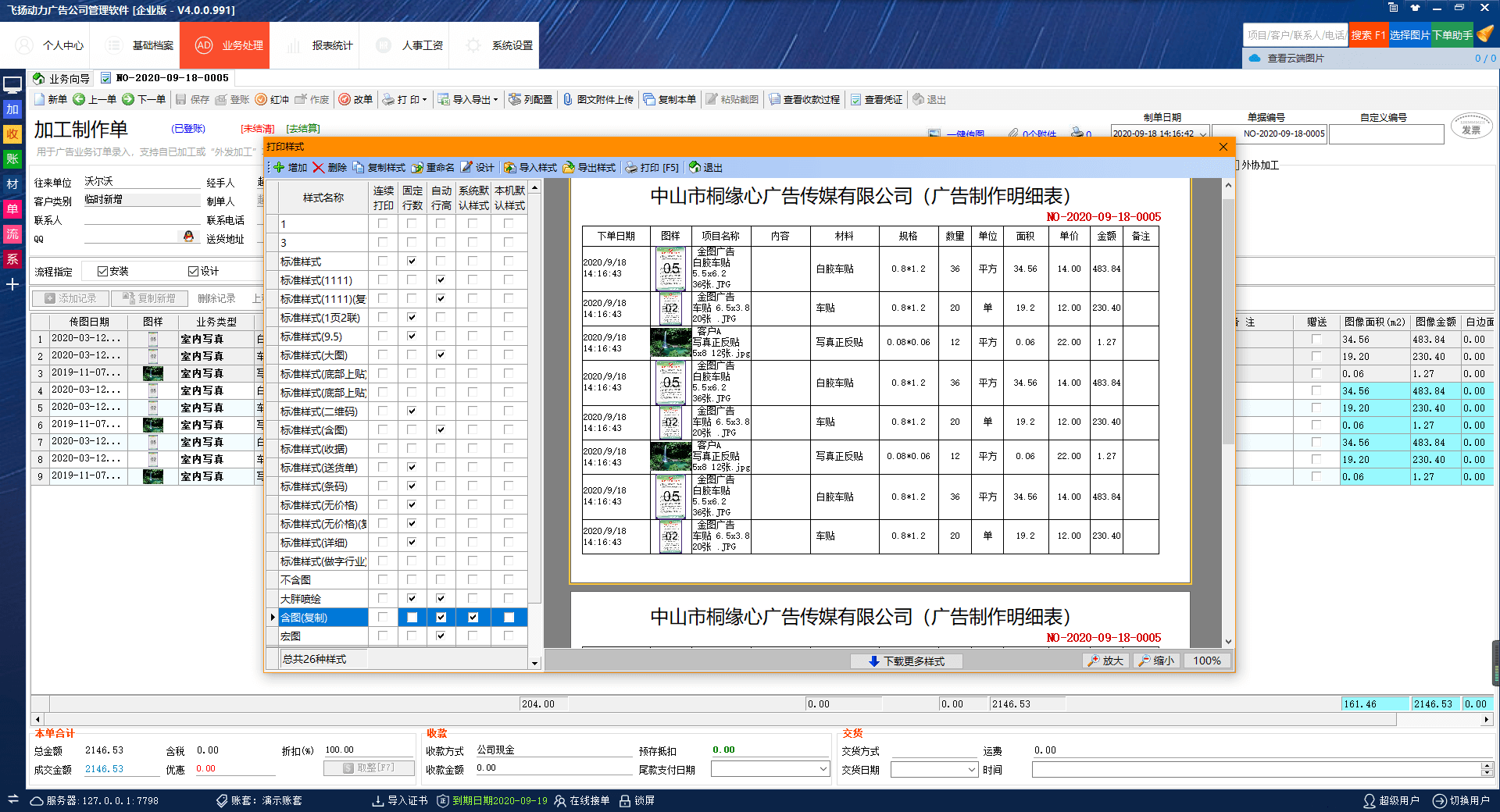Click the 下载更多样式 button
1500x812 pixels.
pos(905,661)
